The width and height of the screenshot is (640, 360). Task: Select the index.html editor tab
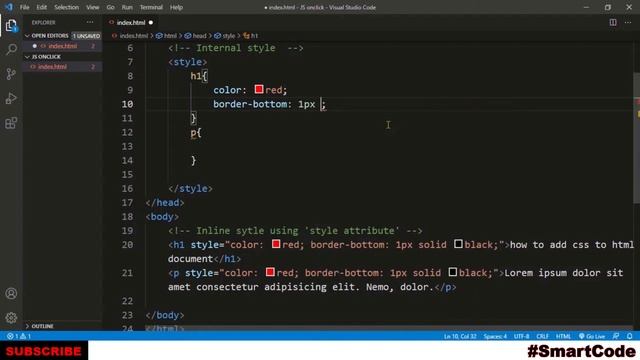click(131, 23)
